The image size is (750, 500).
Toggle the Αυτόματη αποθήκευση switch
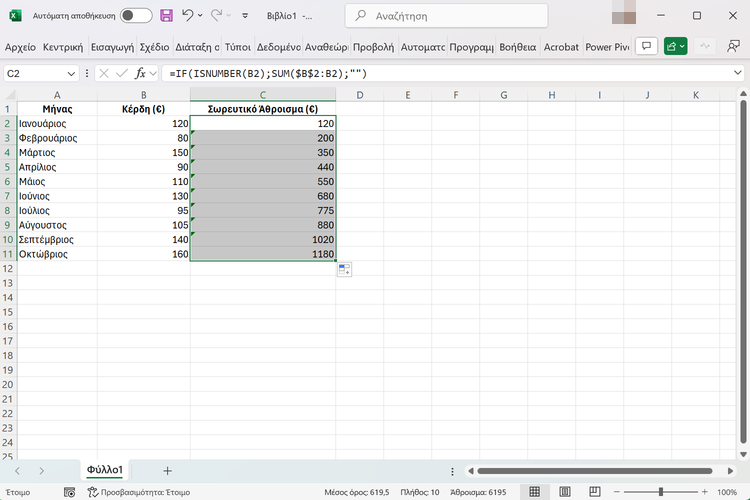click(136, 16)
